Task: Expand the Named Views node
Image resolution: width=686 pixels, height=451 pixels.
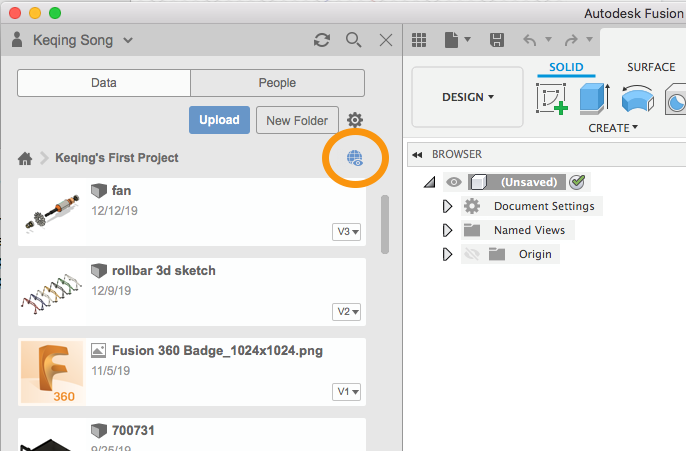Action: (447, 230)
